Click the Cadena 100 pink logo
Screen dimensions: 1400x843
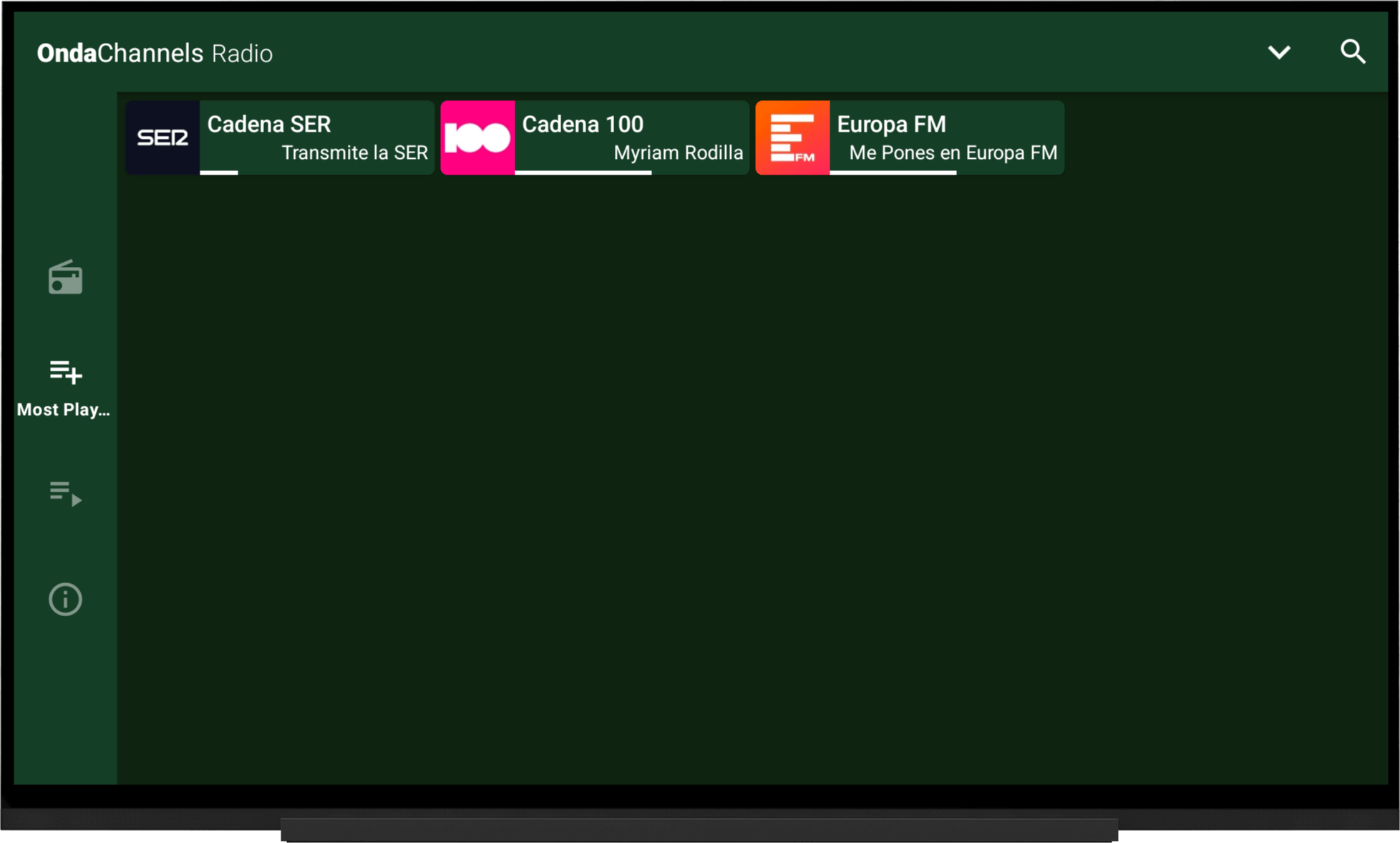coord(477,137)
